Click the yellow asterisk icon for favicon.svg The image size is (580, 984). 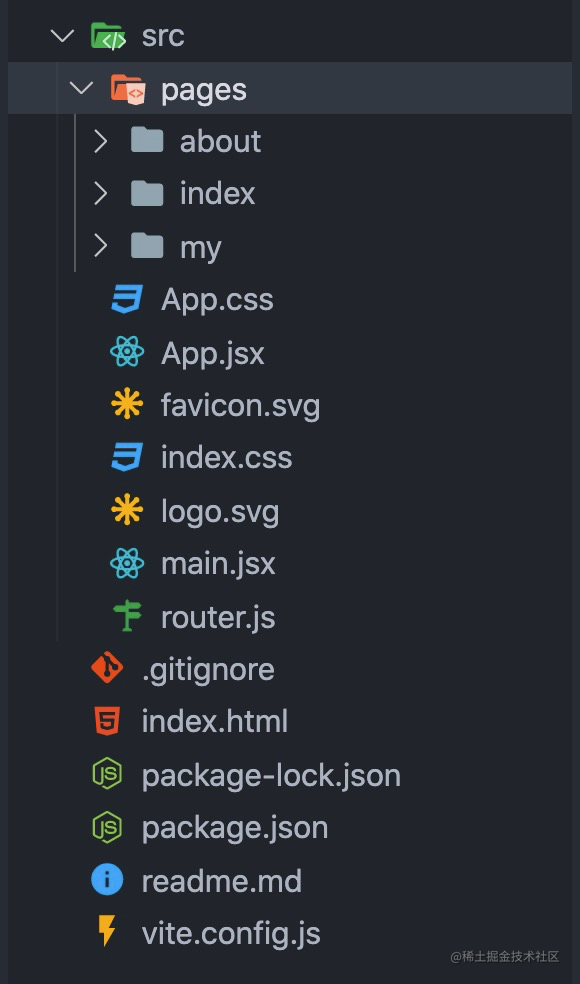click(127, 404)
